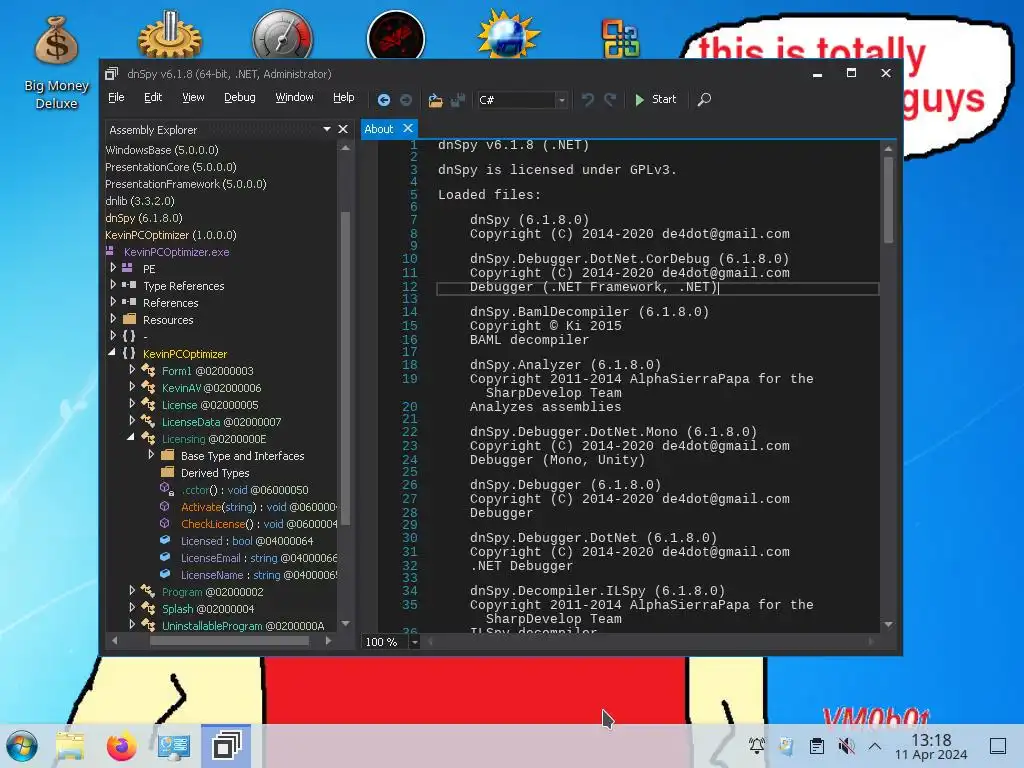Image resolution: width=1024 pixels, height=768 pixels.
Task: Open the search magnifier tool
Action: (x=704, y=100)
